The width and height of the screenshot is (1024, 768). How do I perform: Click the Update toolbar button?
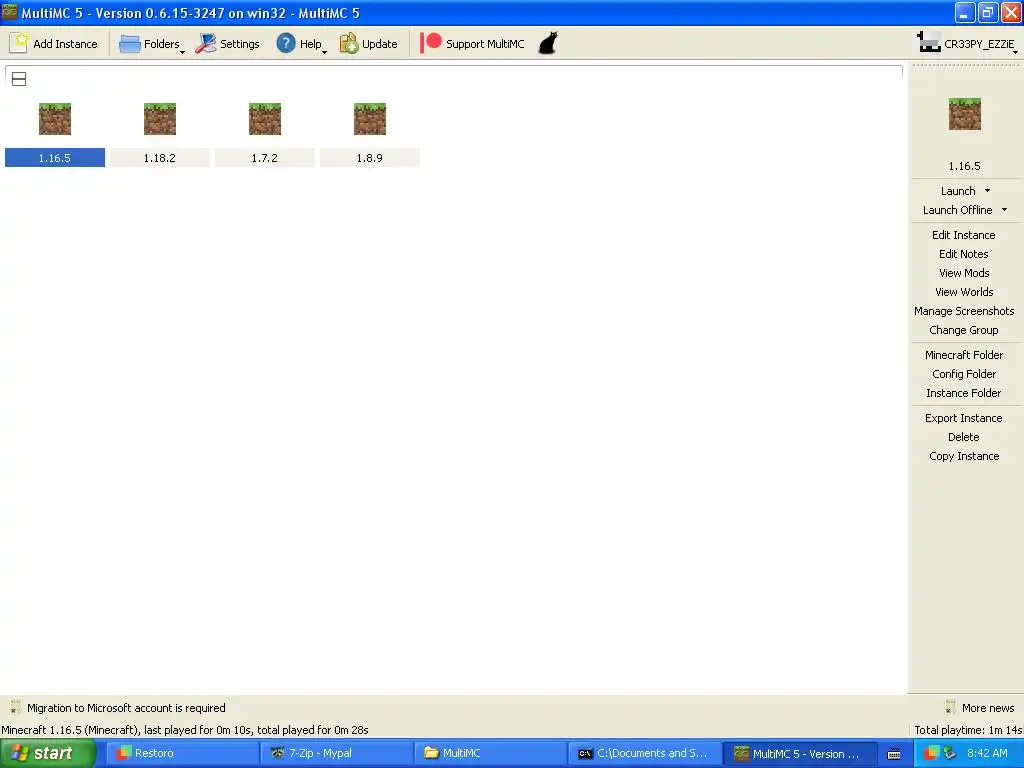369,44
